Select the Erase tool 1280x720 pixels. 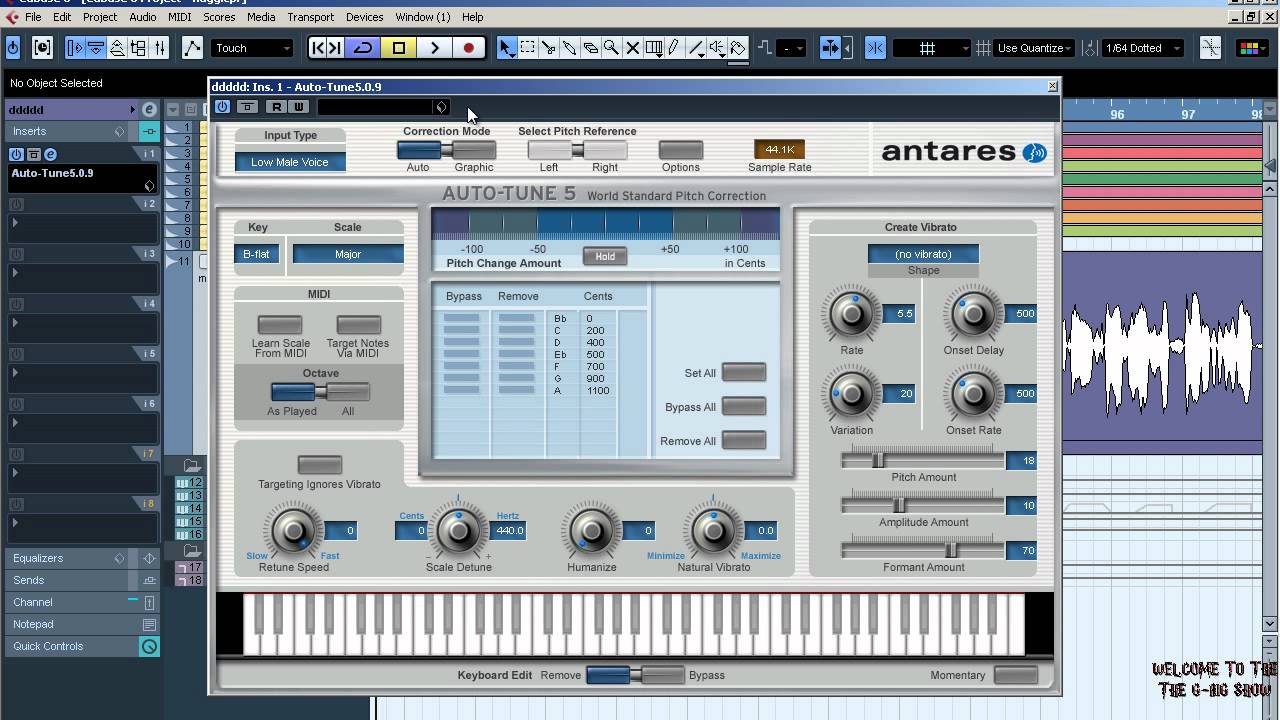[x=590, y=47]
